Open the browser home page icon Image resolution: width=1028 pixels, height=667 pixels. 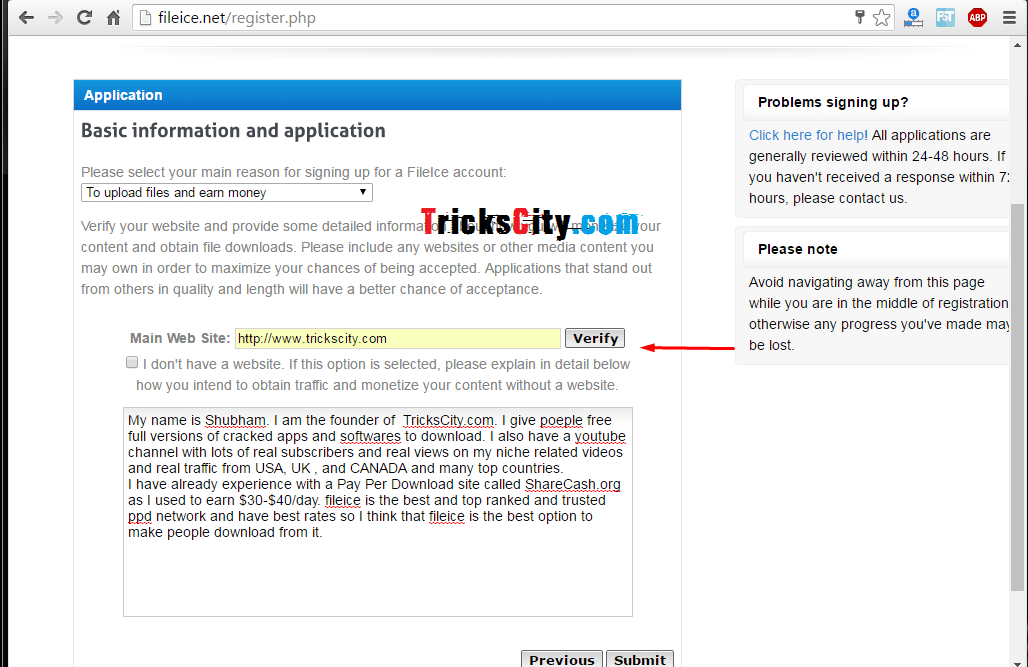(113, 18)
